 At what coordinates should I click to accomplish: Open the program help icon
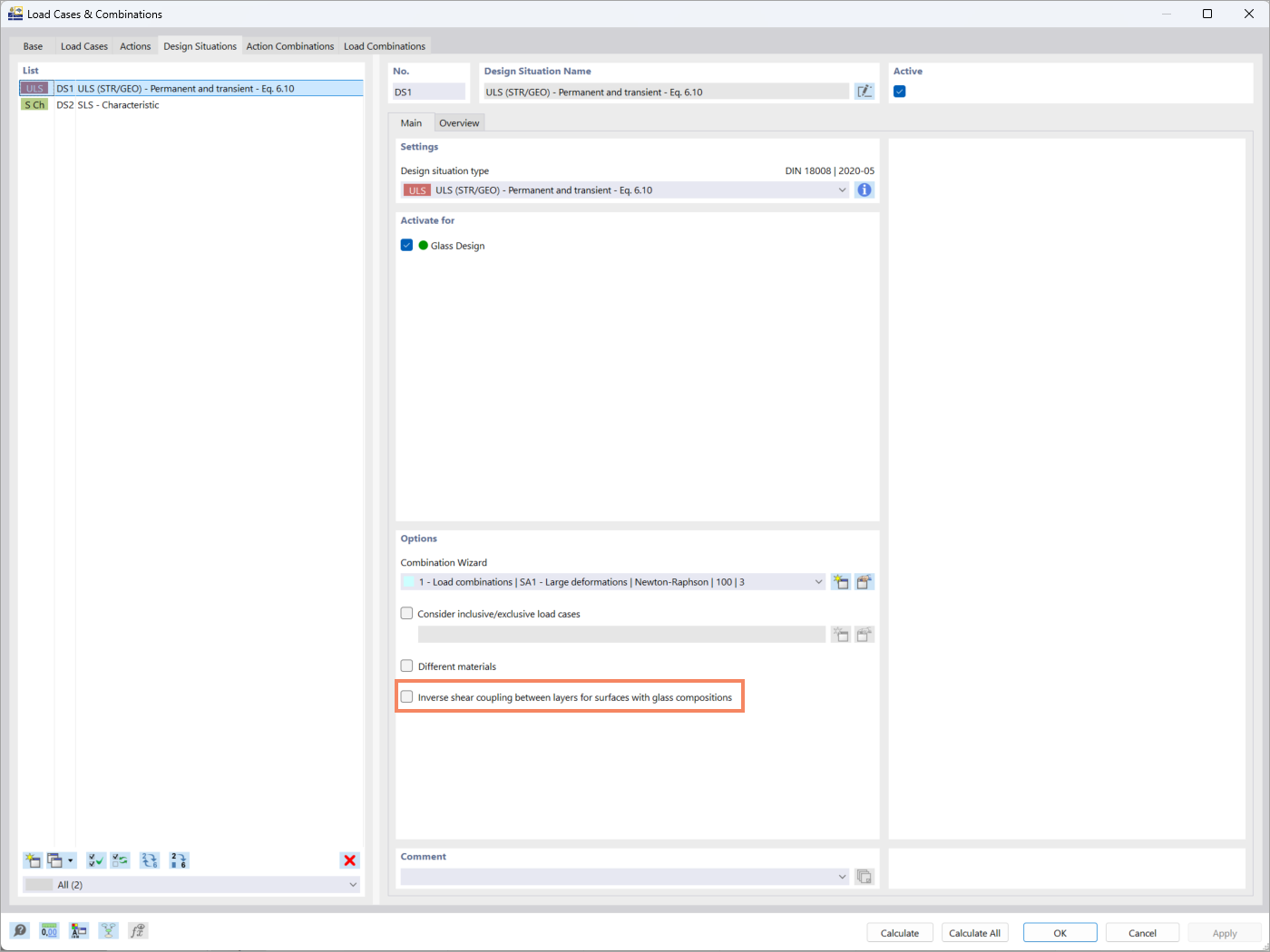pyautogui.click(x=19, y=930)
